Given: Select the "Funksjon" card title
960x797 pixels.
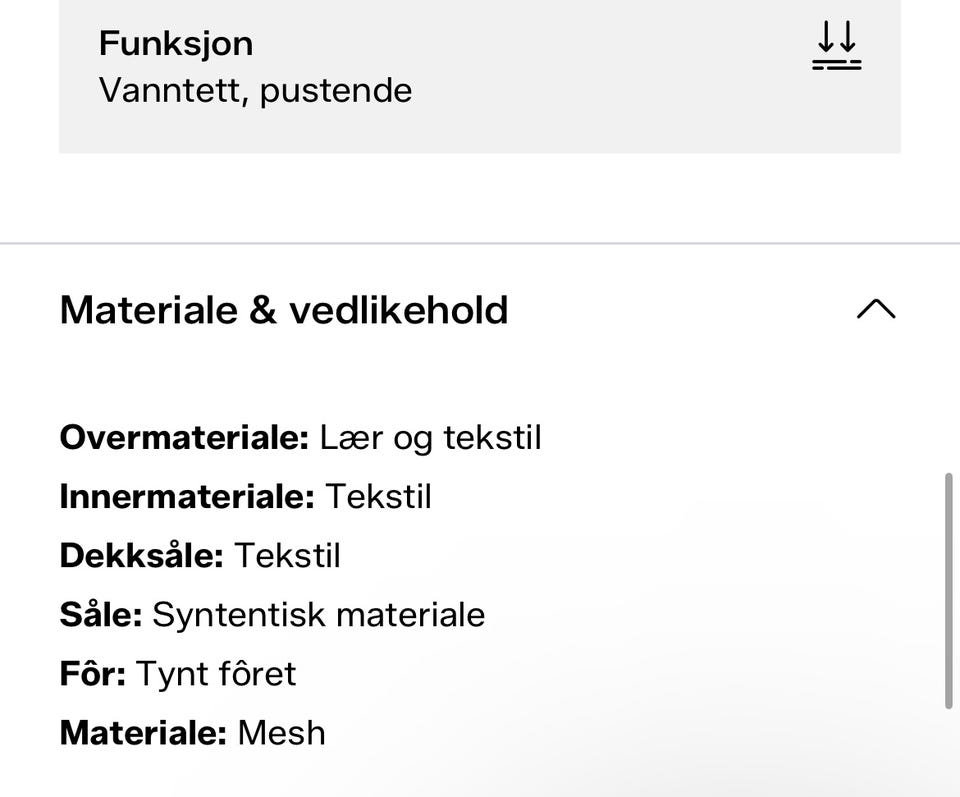Looking at the screenshot, I should pos(176,43).
